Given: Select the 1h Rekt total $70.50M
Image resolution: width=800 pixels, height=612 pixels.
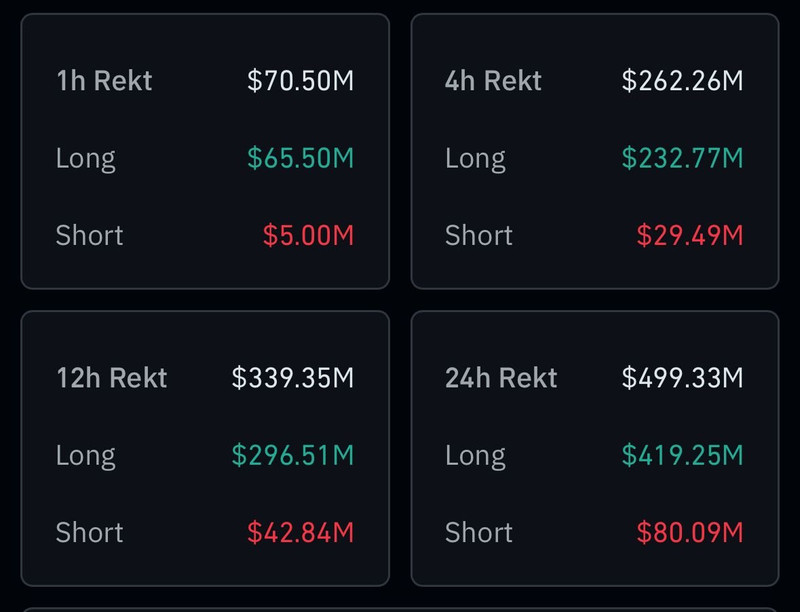Looking at the screenshot, I should pos(301,81).
